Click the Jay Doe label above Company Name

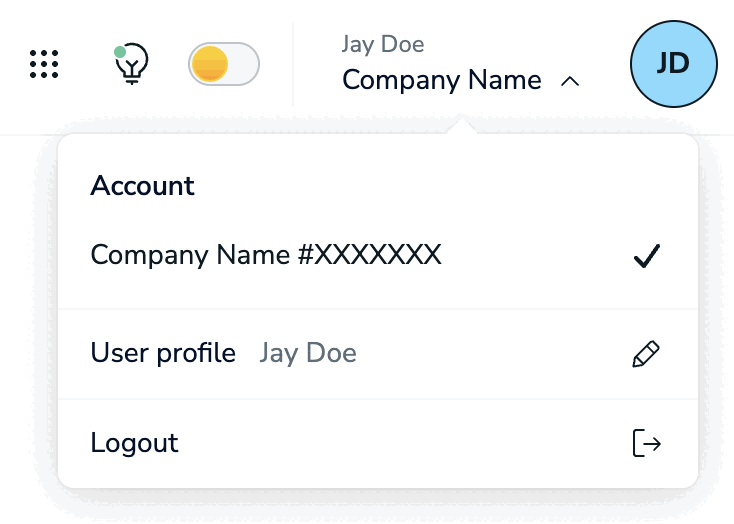pyautogui.click(x=383, y=45)
